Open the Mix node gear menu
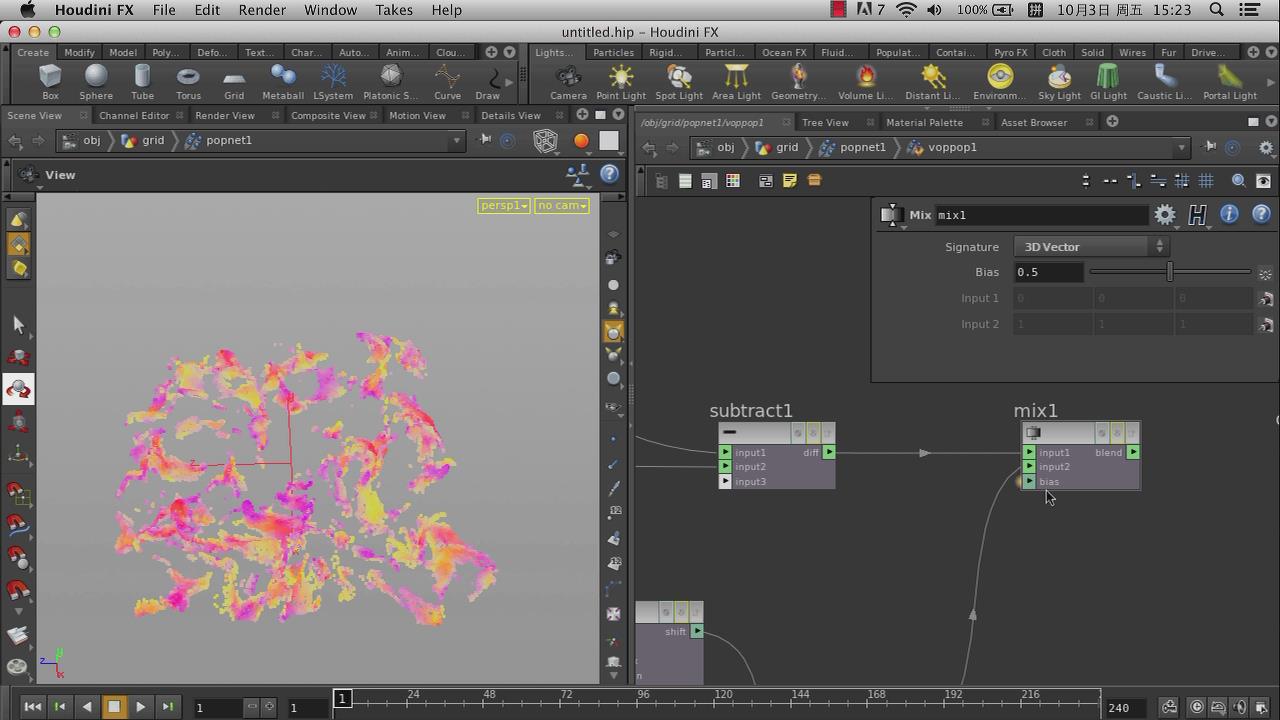1280x720 pixels. [x=1164, y=215]
